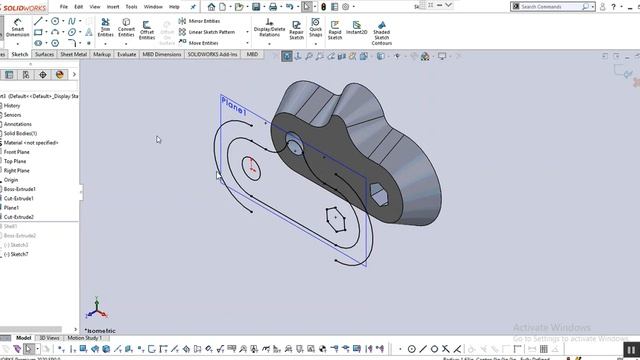Toggle Shaded Sketch Contours
The width and height of the screenshot is (640, 360).
click(x=382, y=33)
